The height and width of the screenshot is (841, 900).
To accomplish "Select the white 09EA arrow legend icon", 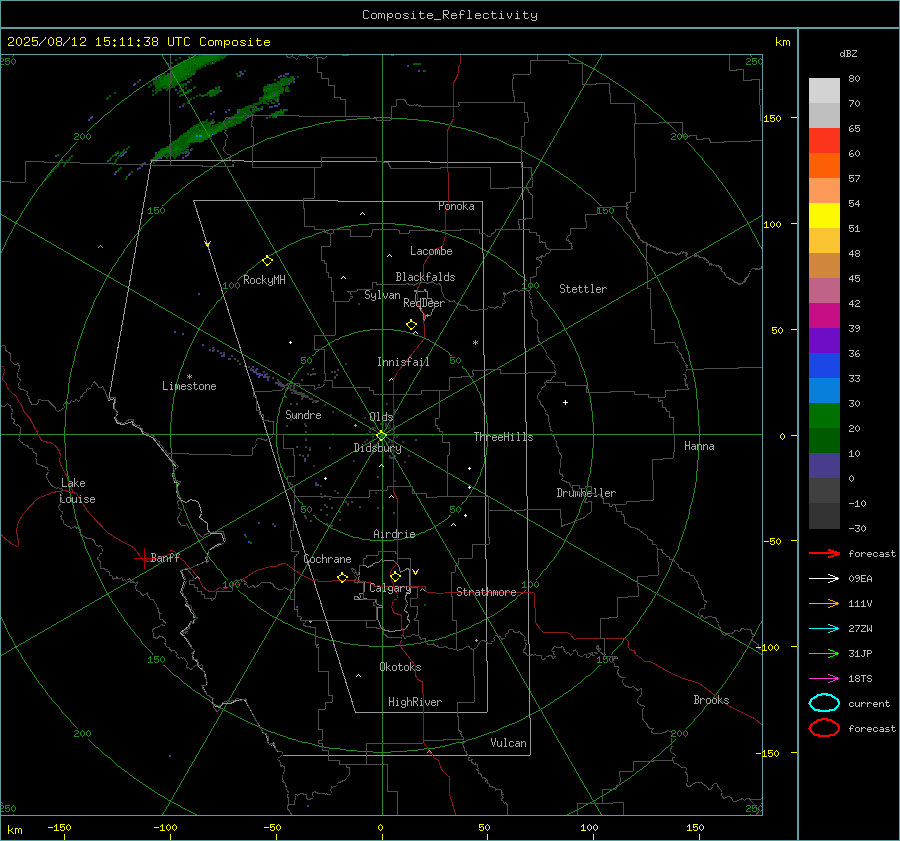I will point(824,579).
